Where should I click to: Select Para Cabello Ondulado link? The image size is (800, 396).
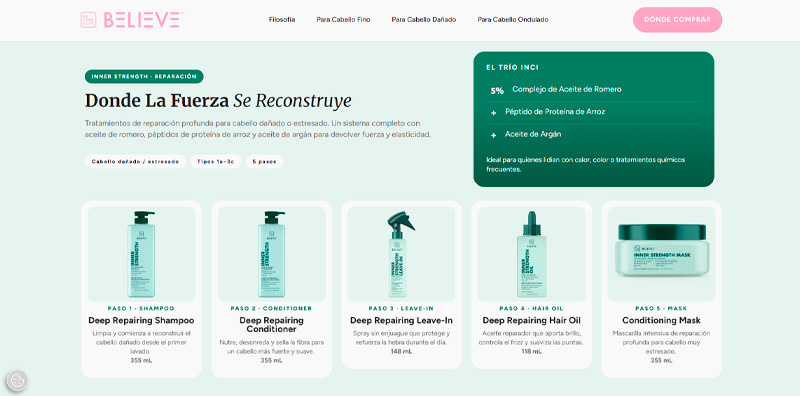[x=513, y=20]
